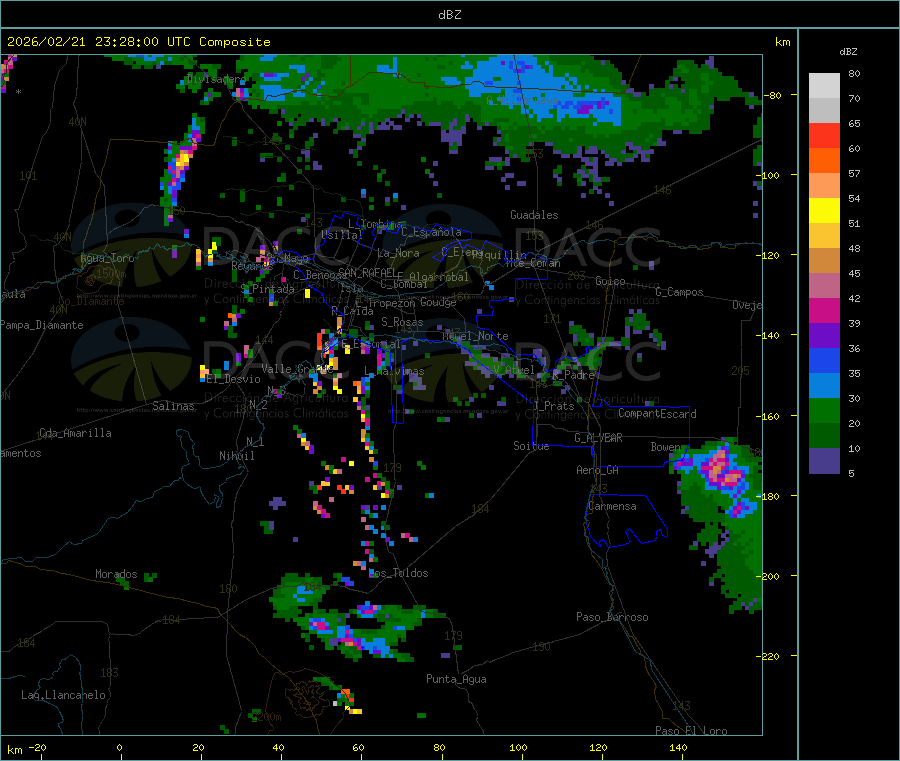Click the SAN_RAFAEL map label
The height and width of the screenshot is (761, 900).
366,272
